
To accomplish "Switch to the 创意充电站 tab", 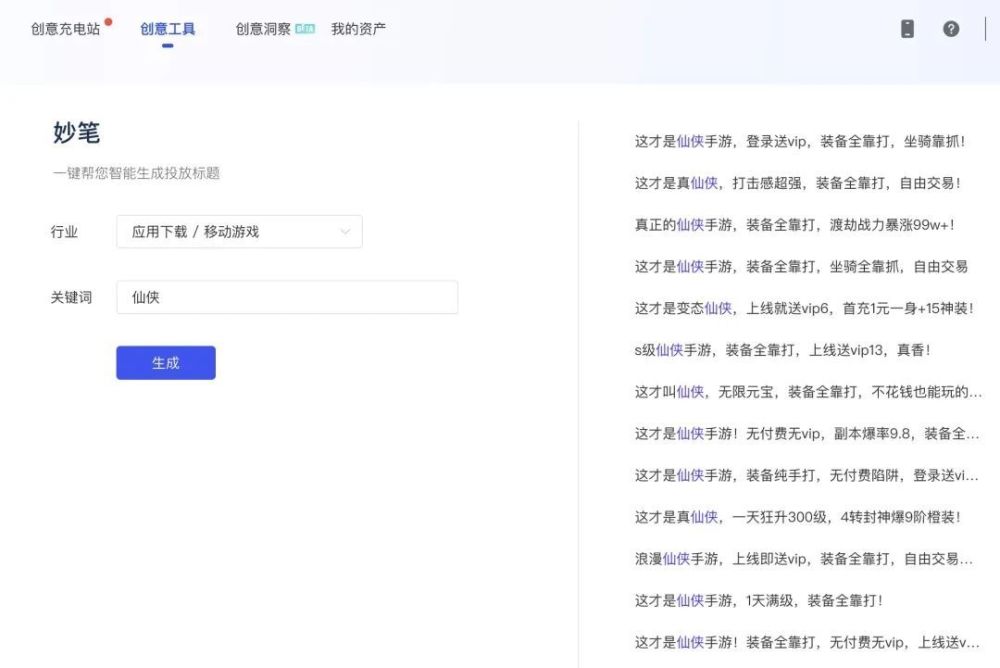I will (x=62, y=30).
